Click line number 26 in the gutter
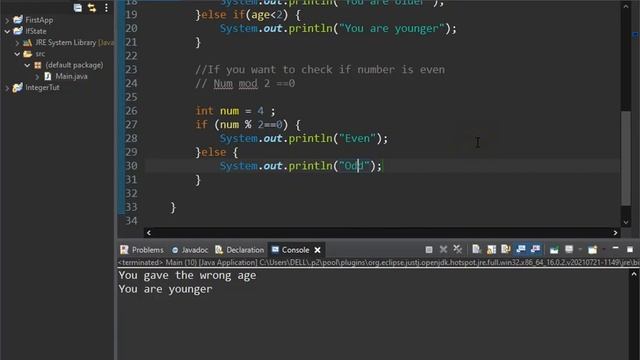The height and width of the screenshot is (360, 640). tap(131, 111)
